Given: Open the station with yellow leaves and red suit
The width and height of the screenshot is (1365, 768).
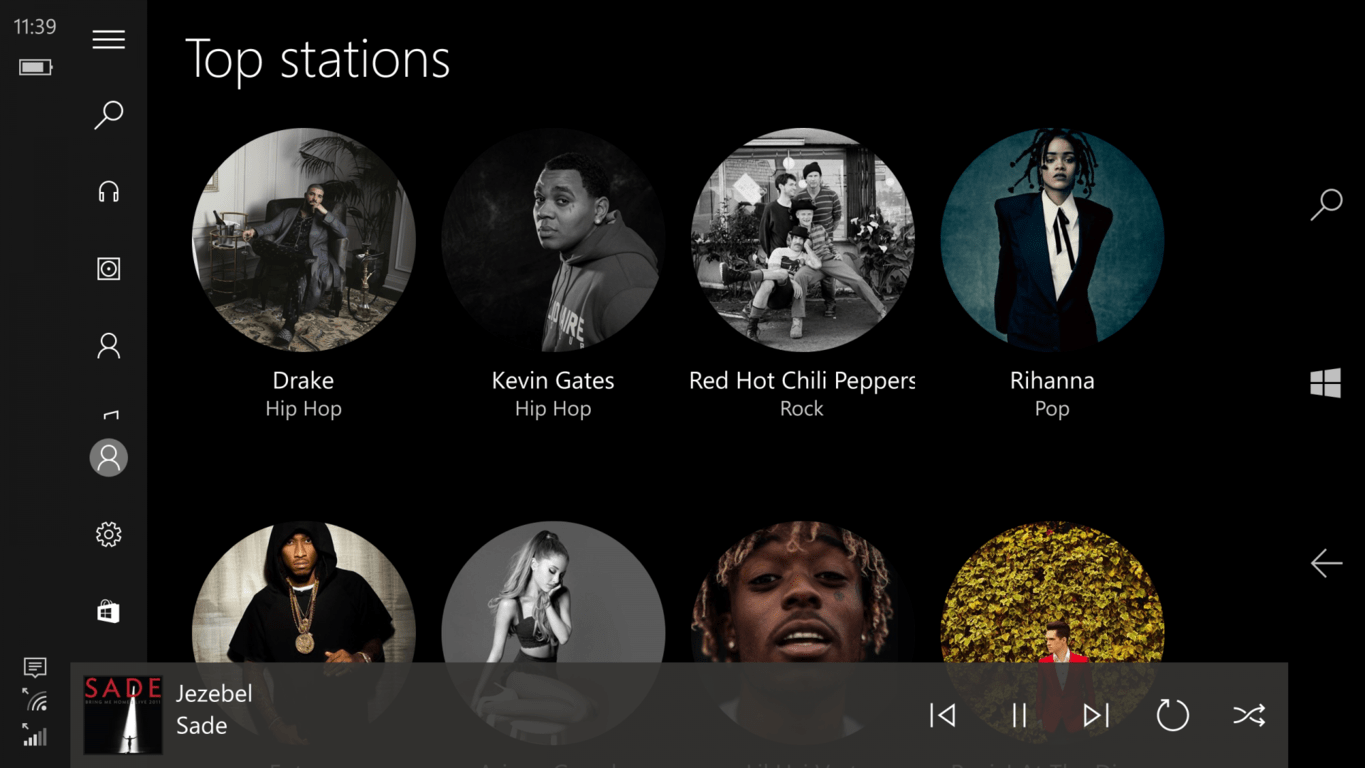Looking at the screenshot, I should click(1052, 591).
